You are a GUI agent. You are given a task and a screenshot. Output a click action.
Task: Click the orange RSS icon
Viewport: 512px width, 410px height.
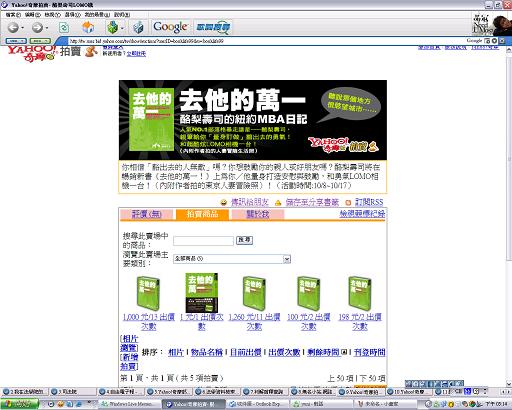pyautogui.click(x=348, y=203)
